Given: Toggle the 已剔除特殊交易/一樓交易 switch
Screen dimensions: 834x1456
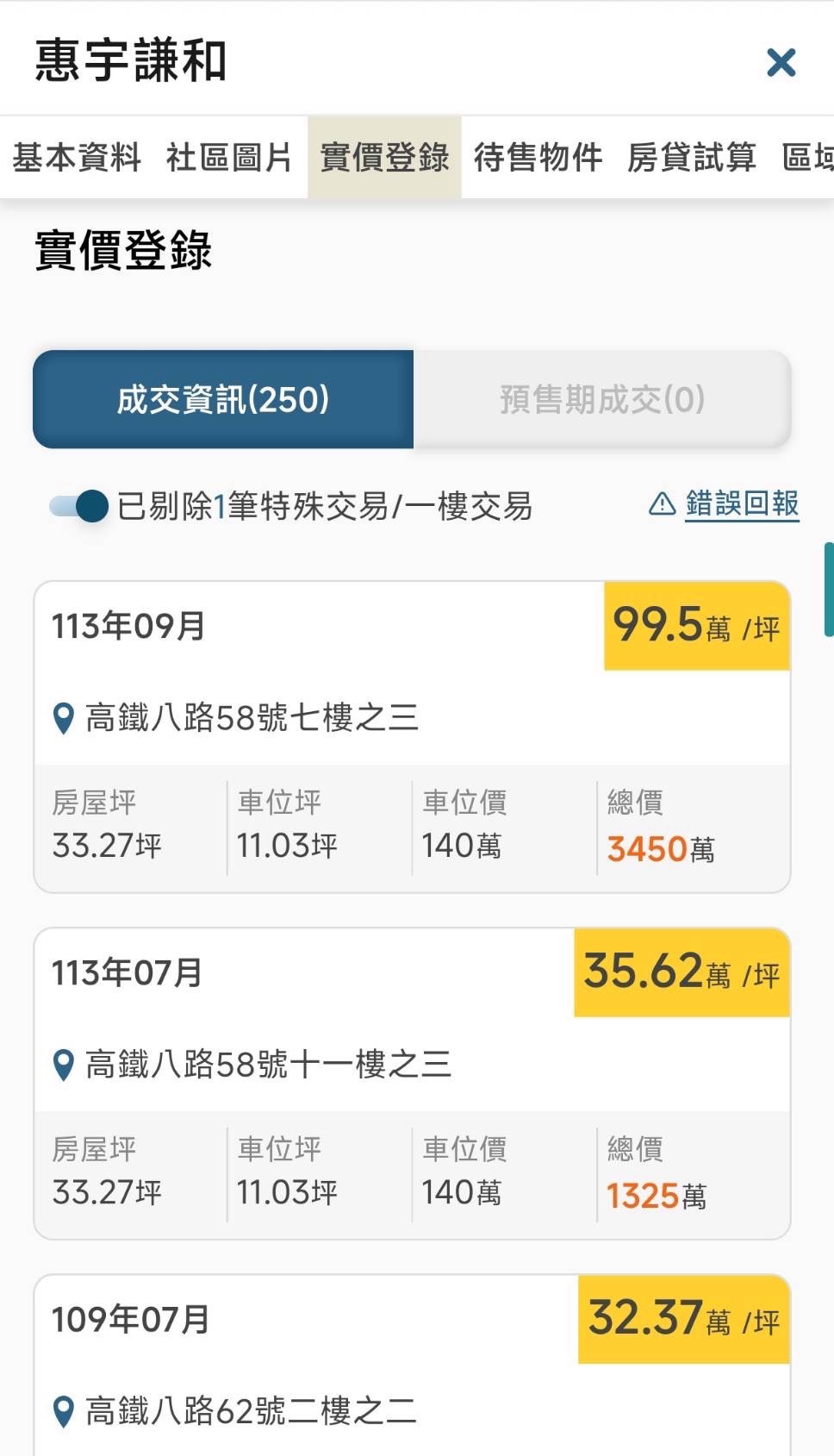Looking at the screenshot, I should [80, 506].
